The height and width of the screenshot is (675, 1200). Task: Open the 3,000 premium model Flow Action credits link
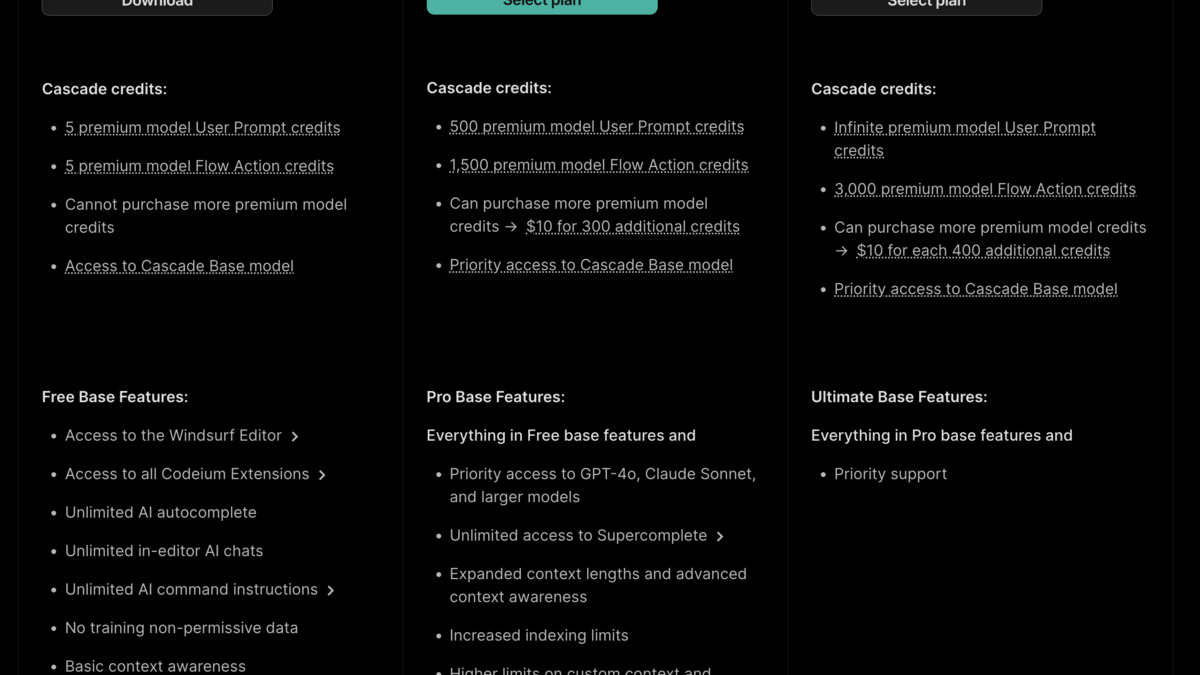point(984,189)
